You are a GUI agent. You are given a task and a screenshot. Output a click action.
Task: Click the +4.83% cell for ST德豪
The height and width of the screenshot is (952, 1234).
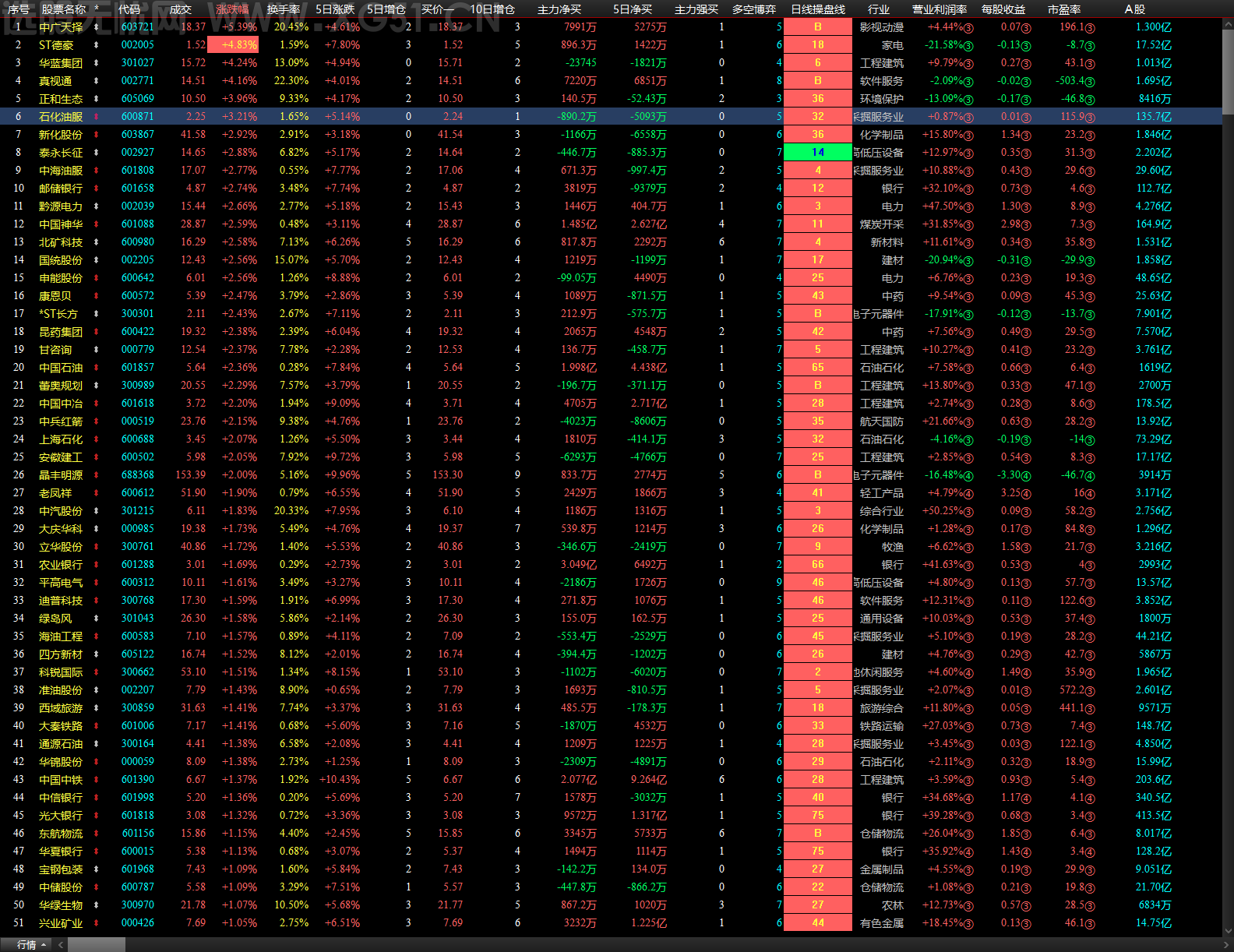[x=233, y=45]
